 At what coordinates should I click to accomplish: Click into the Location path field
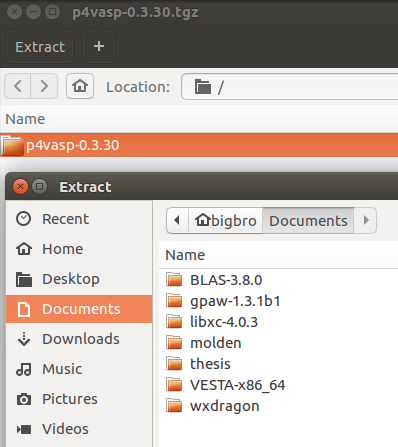click(x=290, y=87)
